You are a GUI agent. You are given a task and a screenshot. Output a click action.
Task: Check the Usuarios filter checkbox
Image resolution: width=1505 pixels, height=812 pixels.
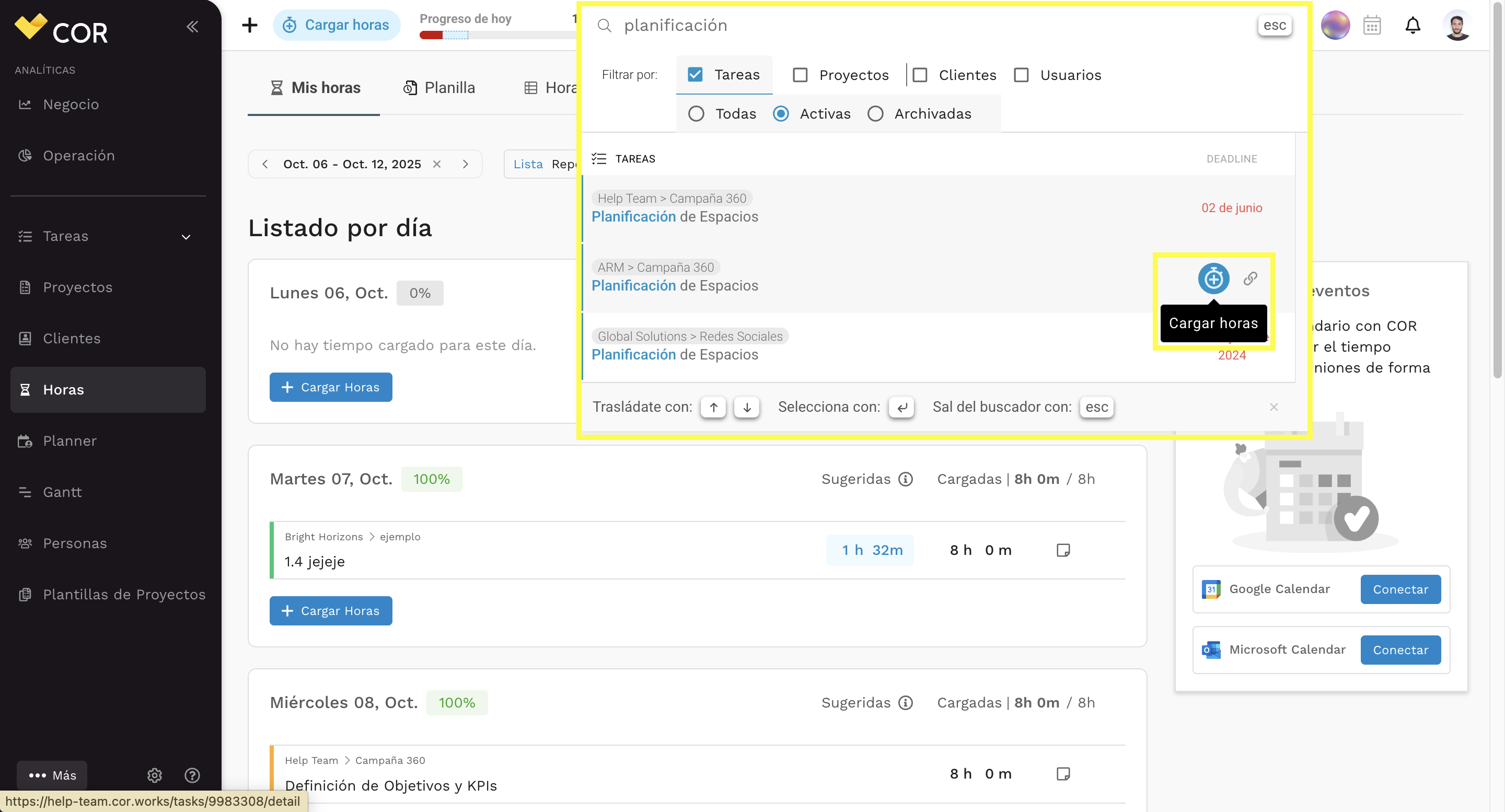click(x=1021, y=75)
